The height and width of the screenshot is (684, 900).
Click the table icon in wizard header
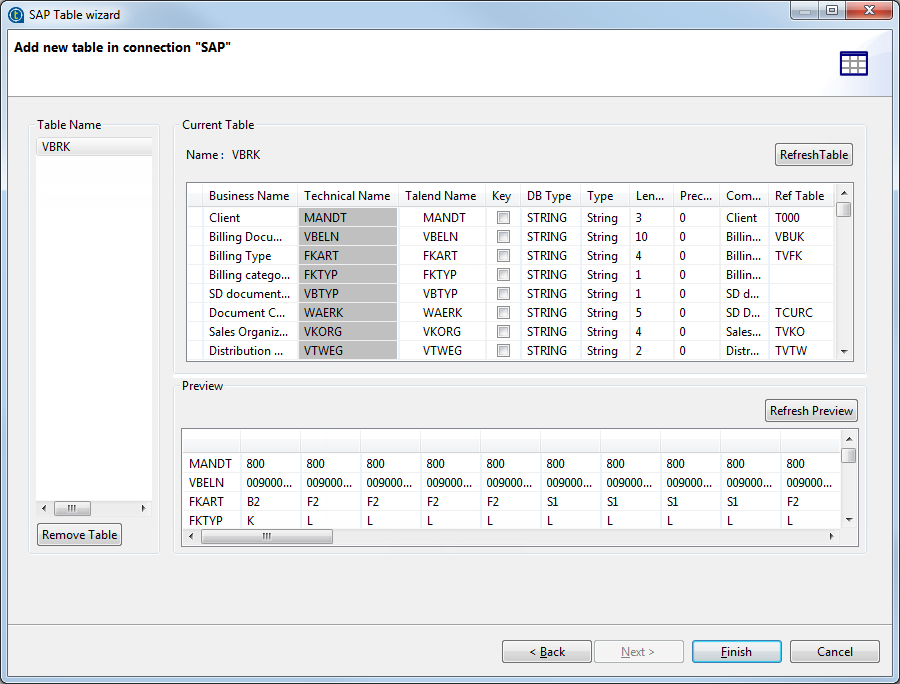(x=853, y=64)
